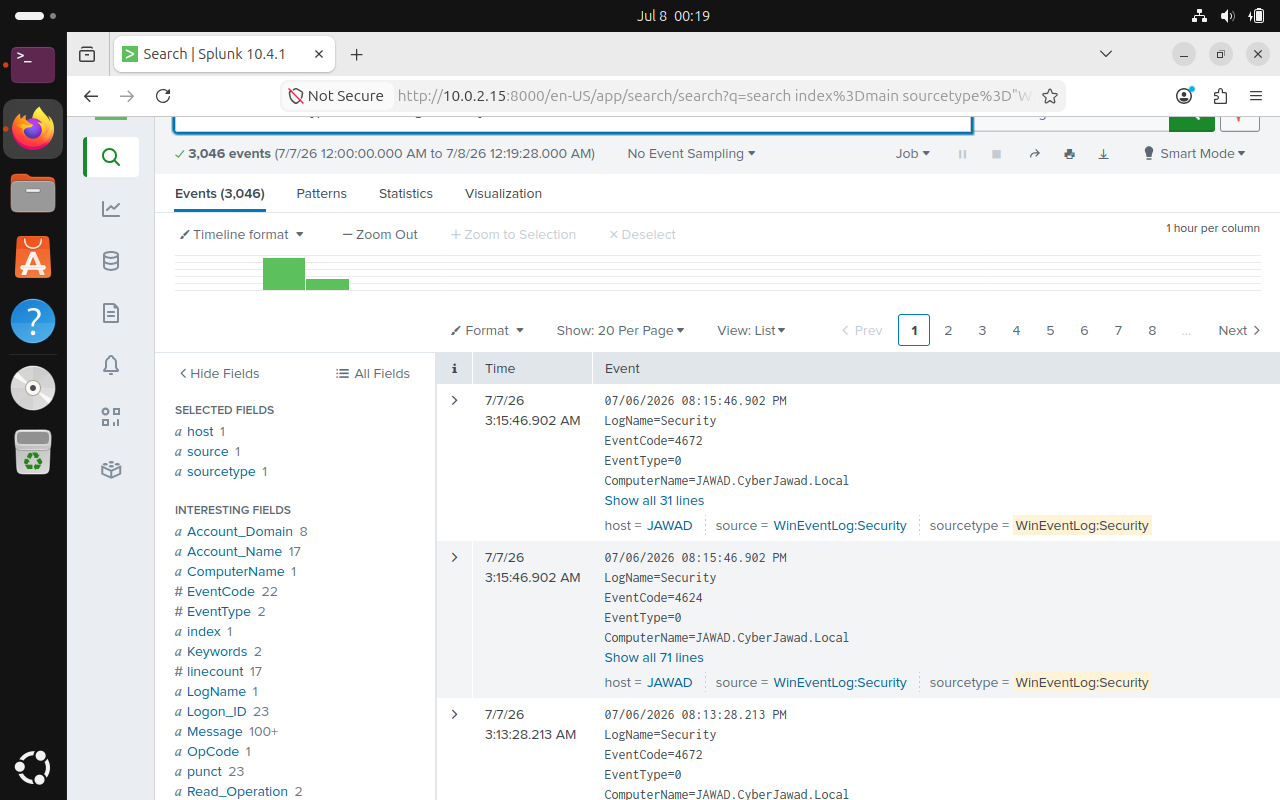This screenshot has width=1280, height=800.
Task: Open the Search icon in Splunk sidebar
Action: (x=111, y=157)
